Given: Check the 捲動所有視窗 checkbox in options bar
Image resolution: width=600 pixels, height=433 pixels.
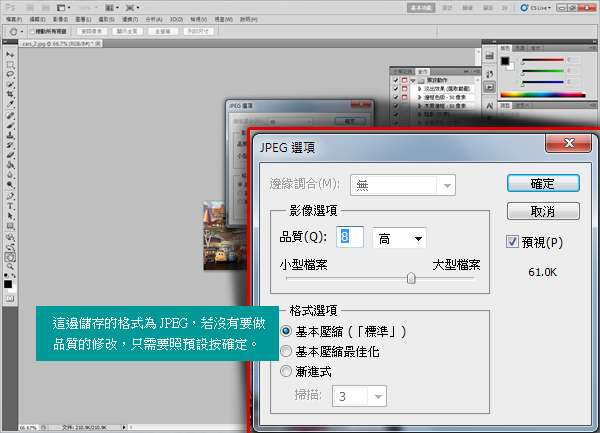Looking at the screenshot, I should point(32,31).
